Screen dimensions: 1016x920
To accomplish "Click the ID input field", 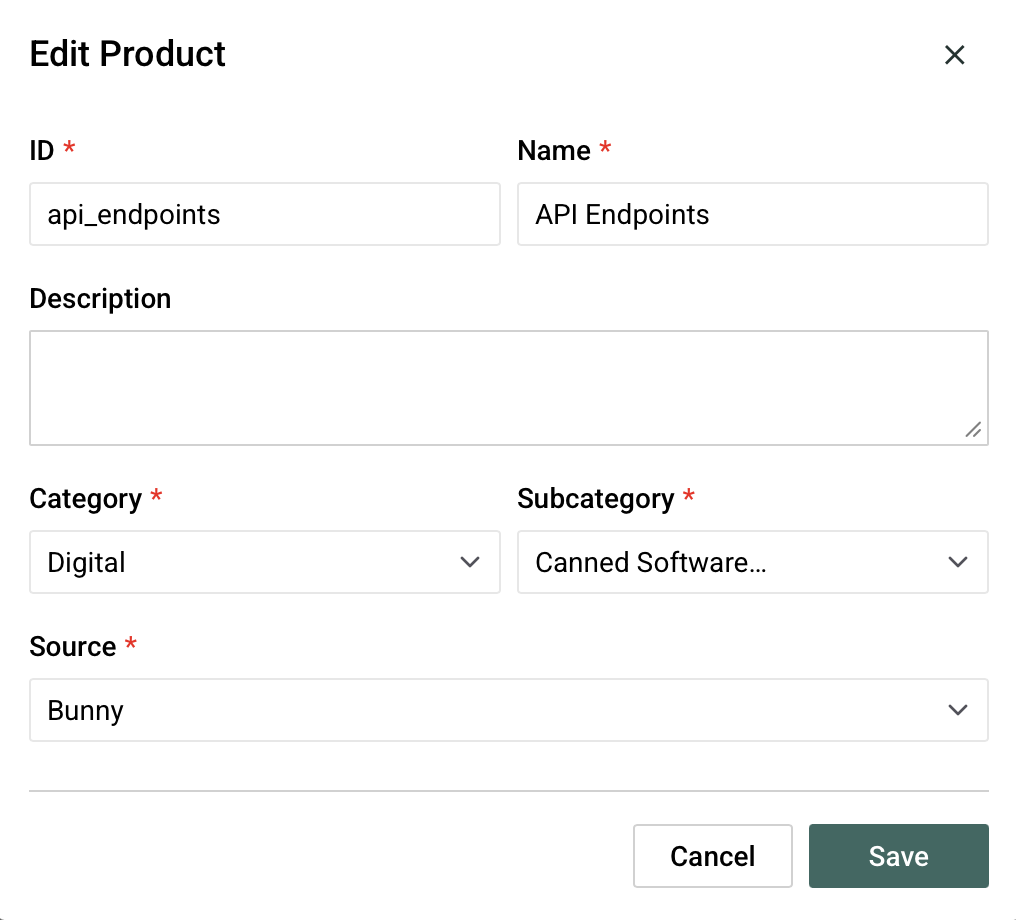I will coord(264,214).
